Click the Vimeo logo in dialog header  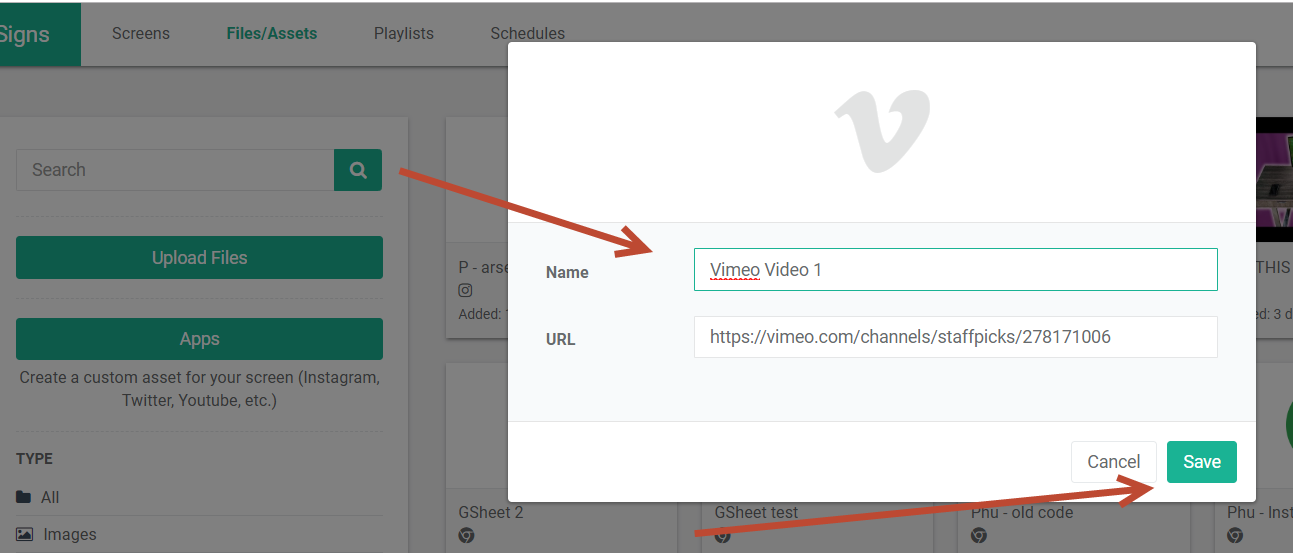[882, 130]
